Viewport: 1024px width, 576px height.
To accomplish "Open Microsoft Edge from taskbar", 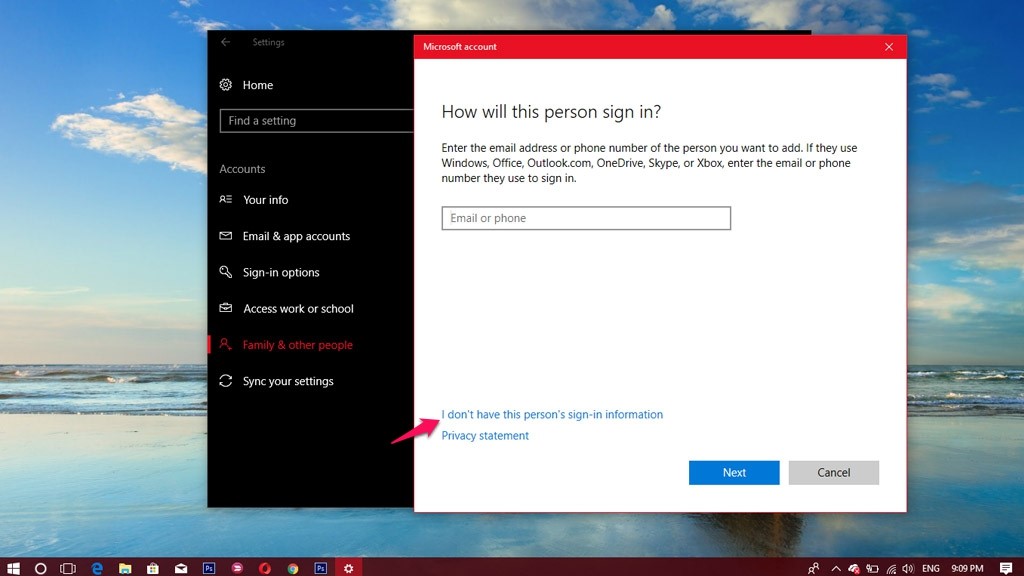I will [x=97, y=568].
